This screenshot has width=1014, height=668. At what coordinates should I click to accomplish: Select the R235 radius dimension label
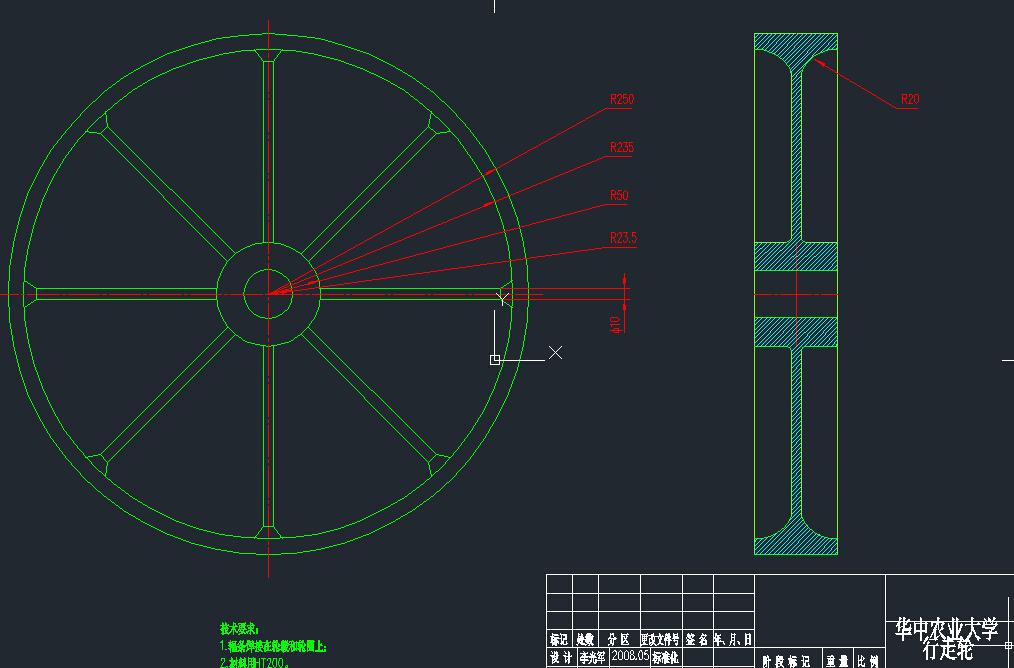[x=622, y=147]
